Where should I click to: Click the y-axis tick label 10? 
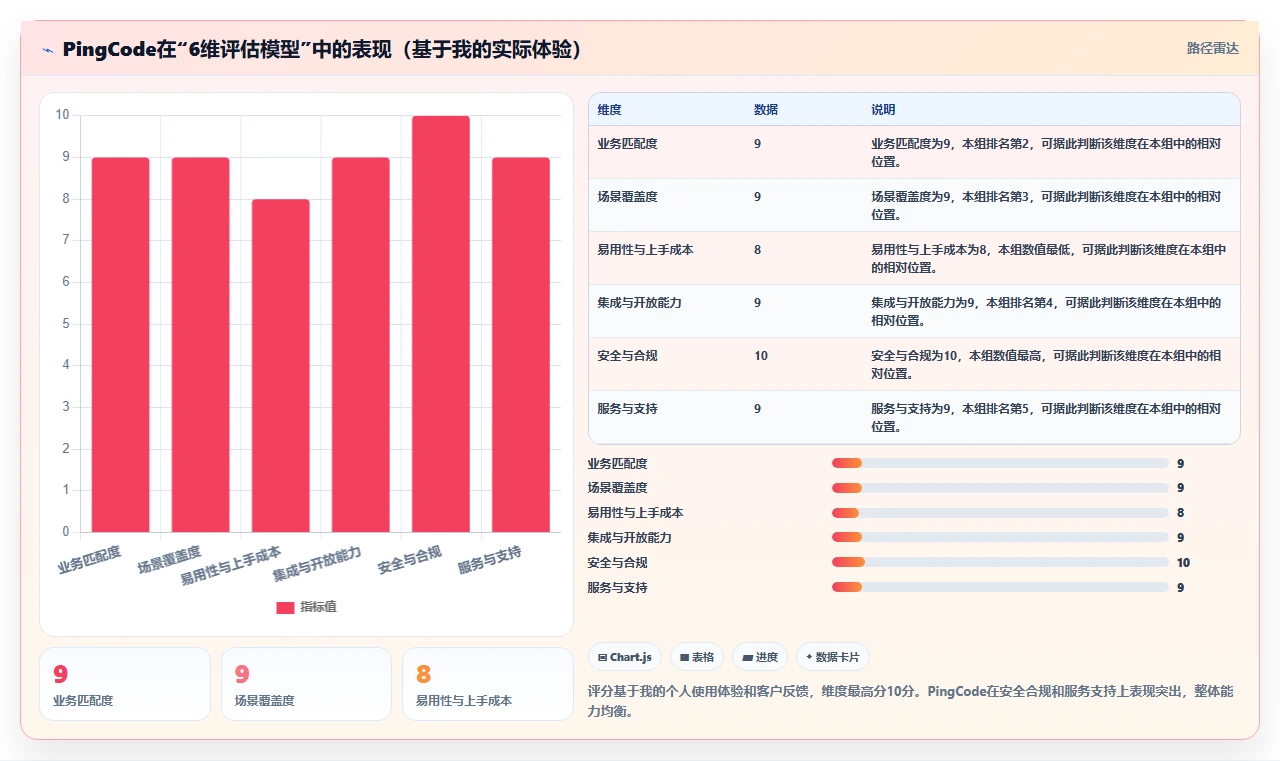pos(63,115)
